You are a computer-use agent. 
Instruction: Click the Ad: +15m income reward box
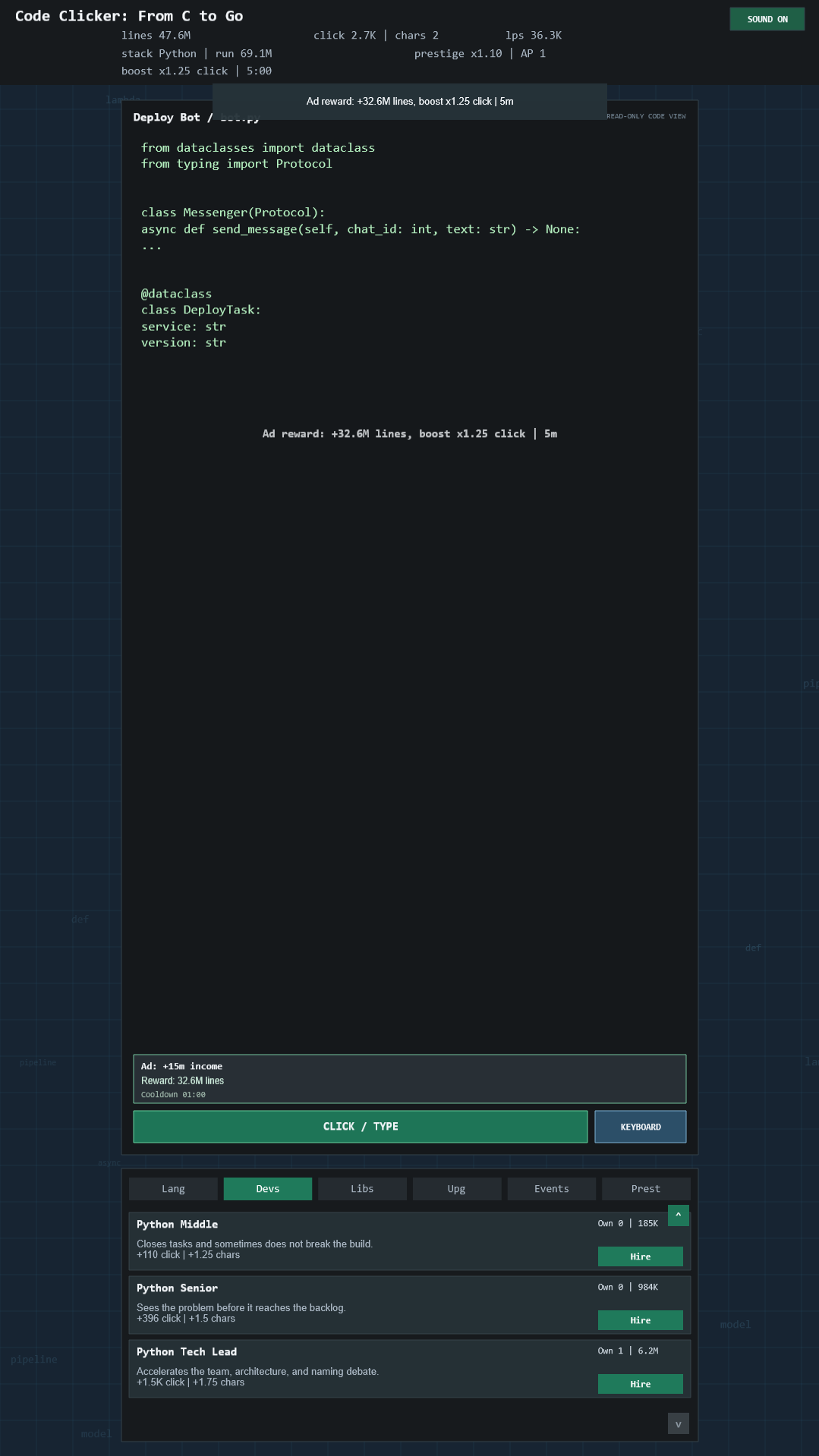click(410, 1079)
